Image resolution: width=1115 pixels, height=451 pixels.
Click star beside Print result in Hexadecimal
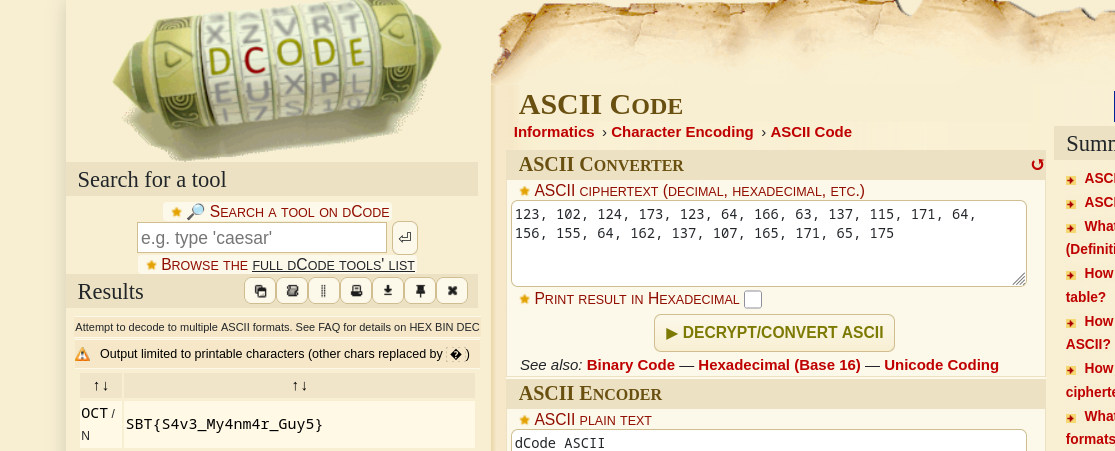coord(525,299)
